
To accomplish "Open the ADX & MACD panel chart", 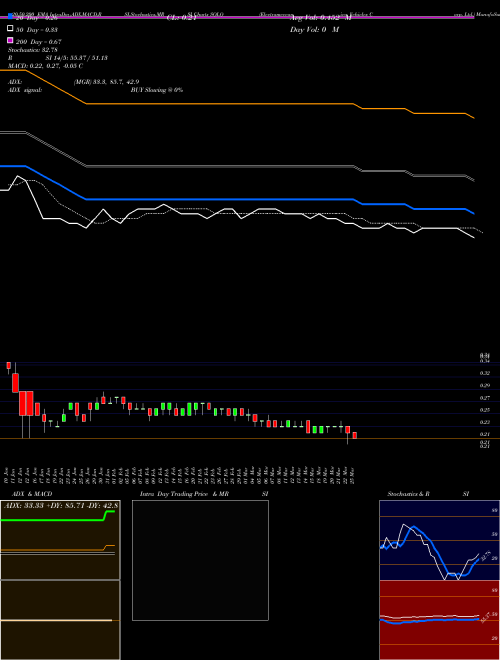I will pyautogui.click(x=60, y=580).
